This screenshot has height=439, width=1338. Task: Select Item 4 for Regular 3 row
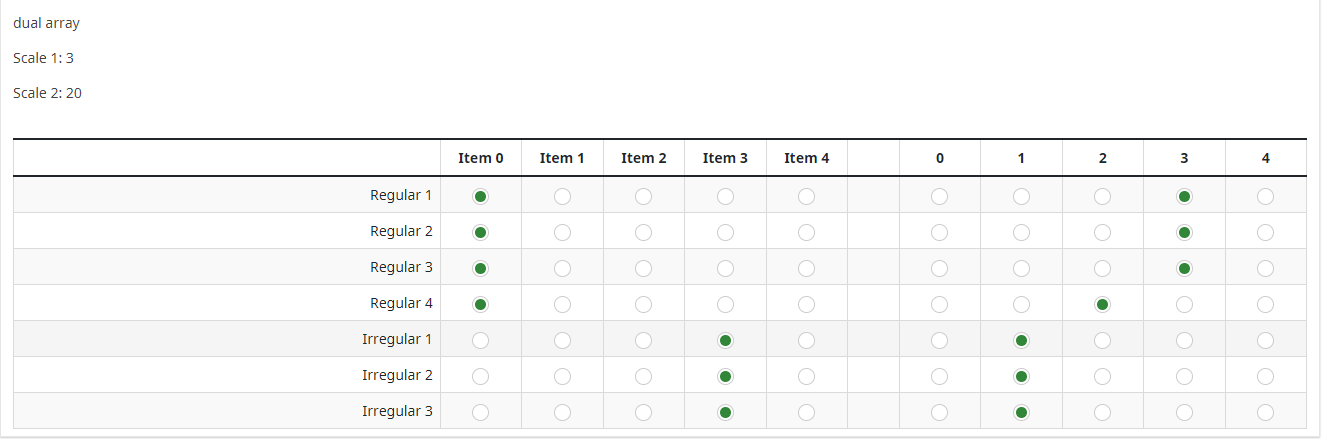806,268
